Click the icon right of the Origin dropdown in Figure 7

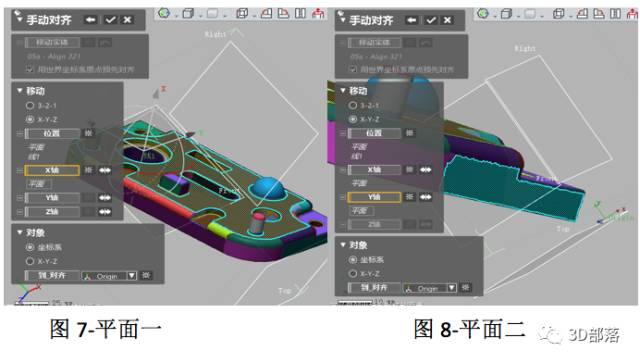point(145,276)
